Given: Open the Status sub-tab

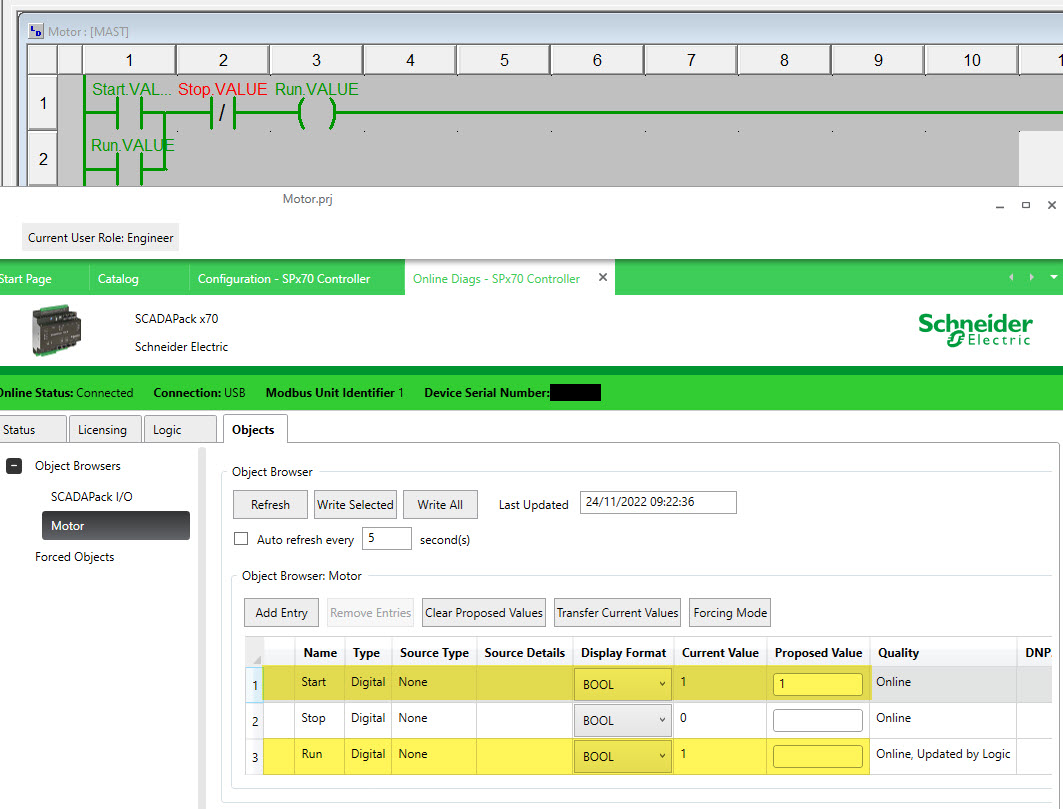Looking at the screenshot, I should pos(32,429).
